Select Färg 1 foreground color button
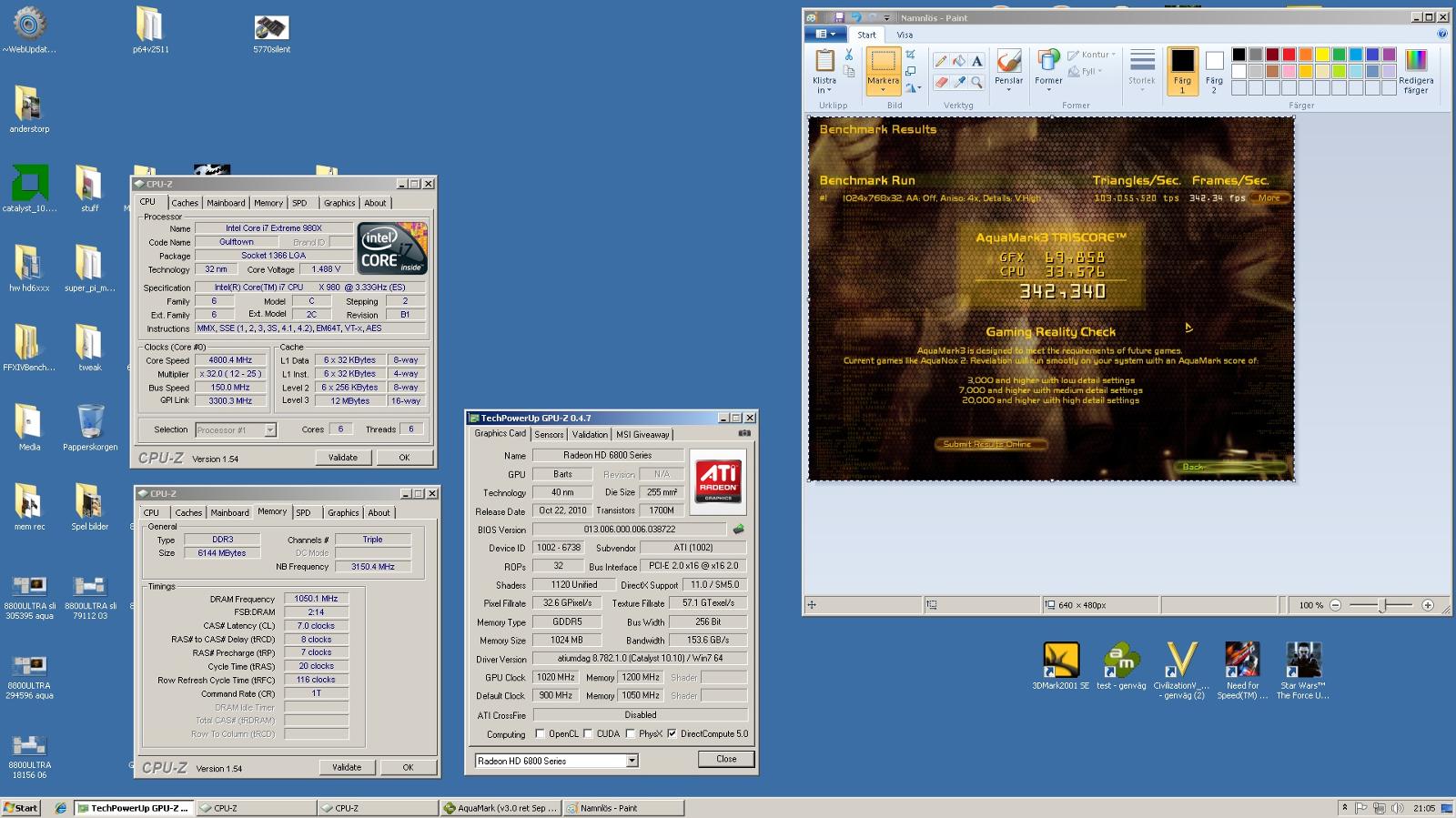Screen dimensions: 1456x818 tap(1182, 71)
